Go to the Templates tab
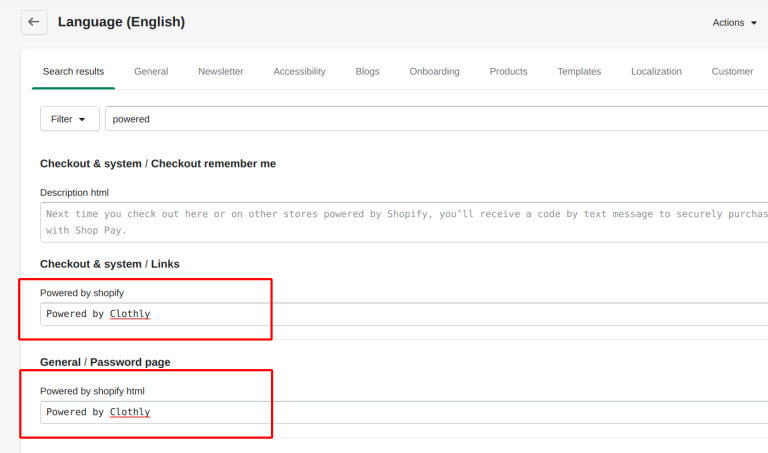 tap(579, 72)
